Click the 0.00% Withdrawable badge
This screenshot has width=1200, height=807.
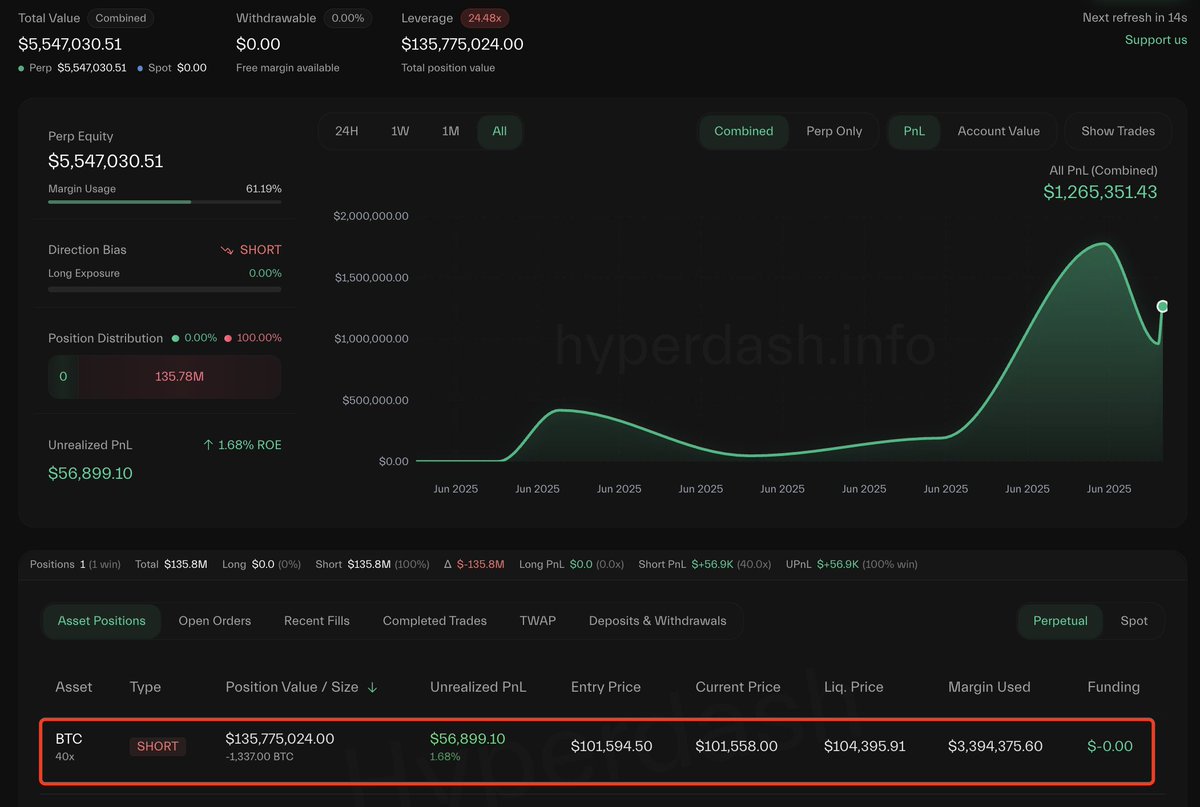click(349, 17)
